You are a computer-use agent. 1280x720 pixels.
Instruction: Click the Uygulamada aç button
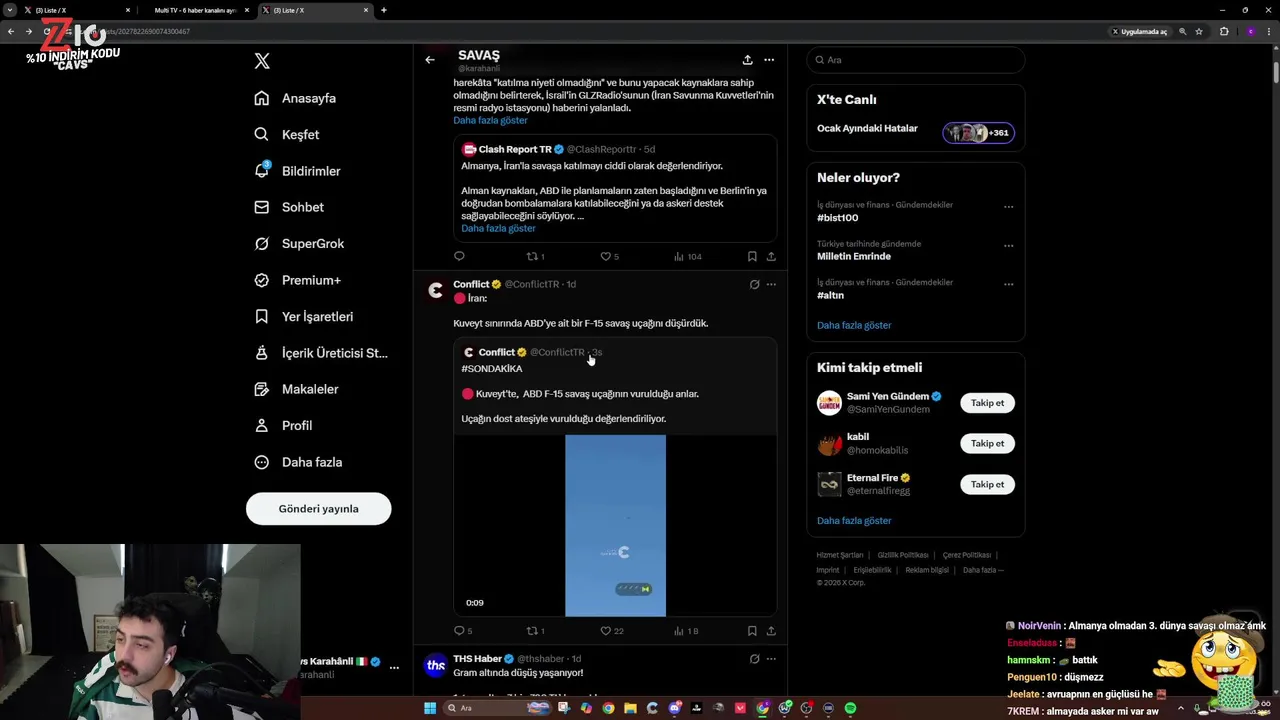pyautogui.click(x=1140, y=31)
